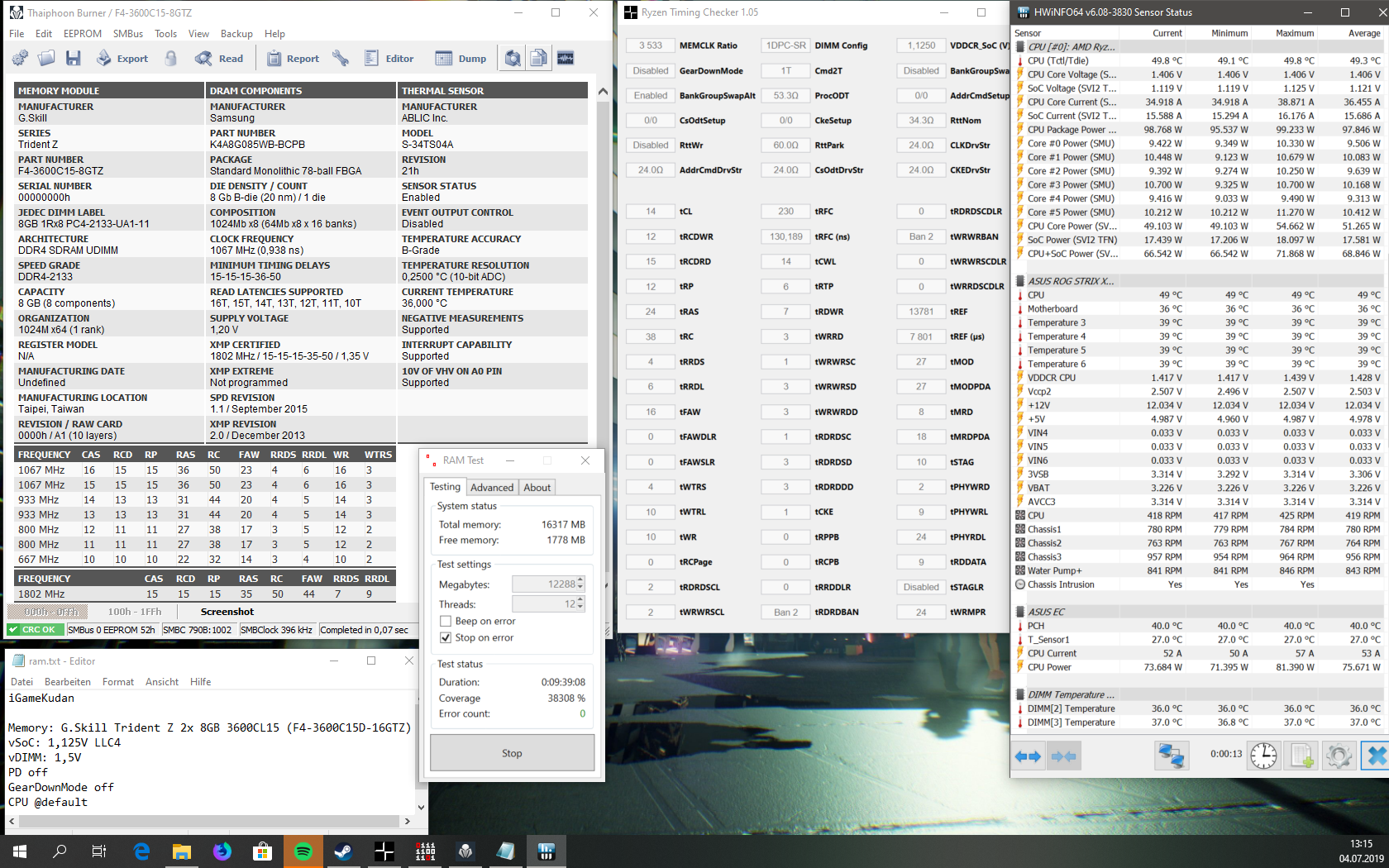Click the tCL value 14 in Ryzen Timing Checker
This screenshot has width=1389, height=868.
click(651, 212)
